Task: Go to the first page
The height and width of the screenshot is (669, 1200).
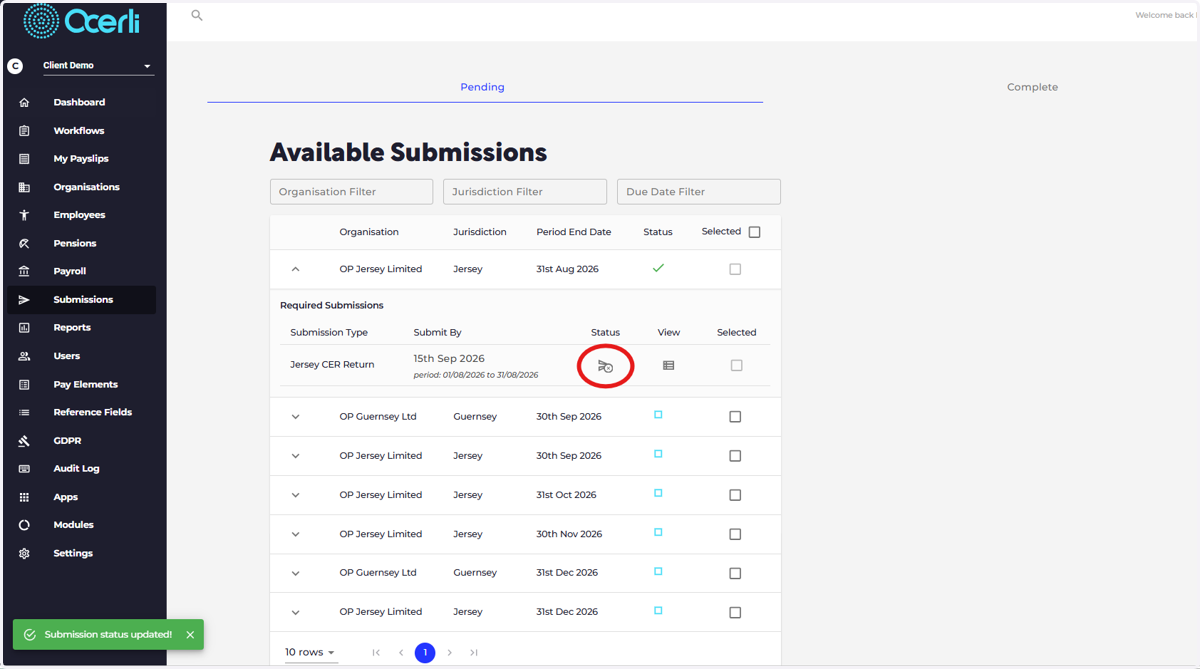Action: (x=376, y=653)
